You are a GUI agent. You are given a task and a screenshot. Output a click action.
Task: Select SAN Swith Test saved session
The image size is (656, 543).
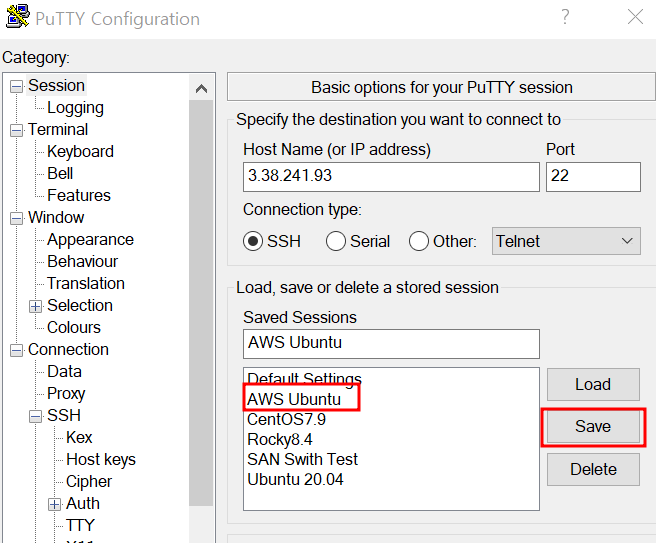[302, 459]
